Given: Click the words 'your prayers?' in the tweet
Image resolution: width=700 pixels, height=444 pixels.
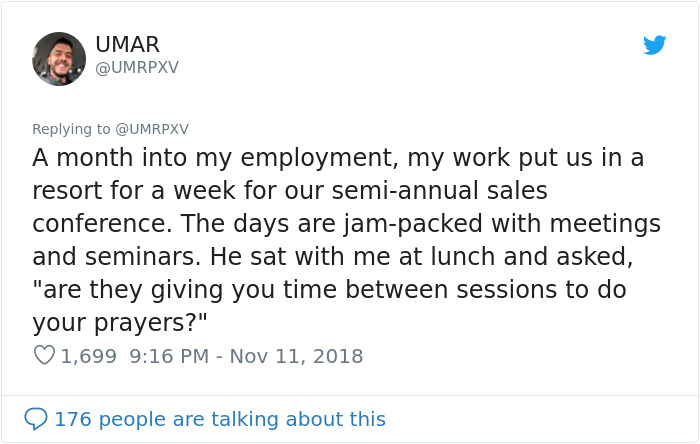Looking at the screenshot, I should [113, 322].
